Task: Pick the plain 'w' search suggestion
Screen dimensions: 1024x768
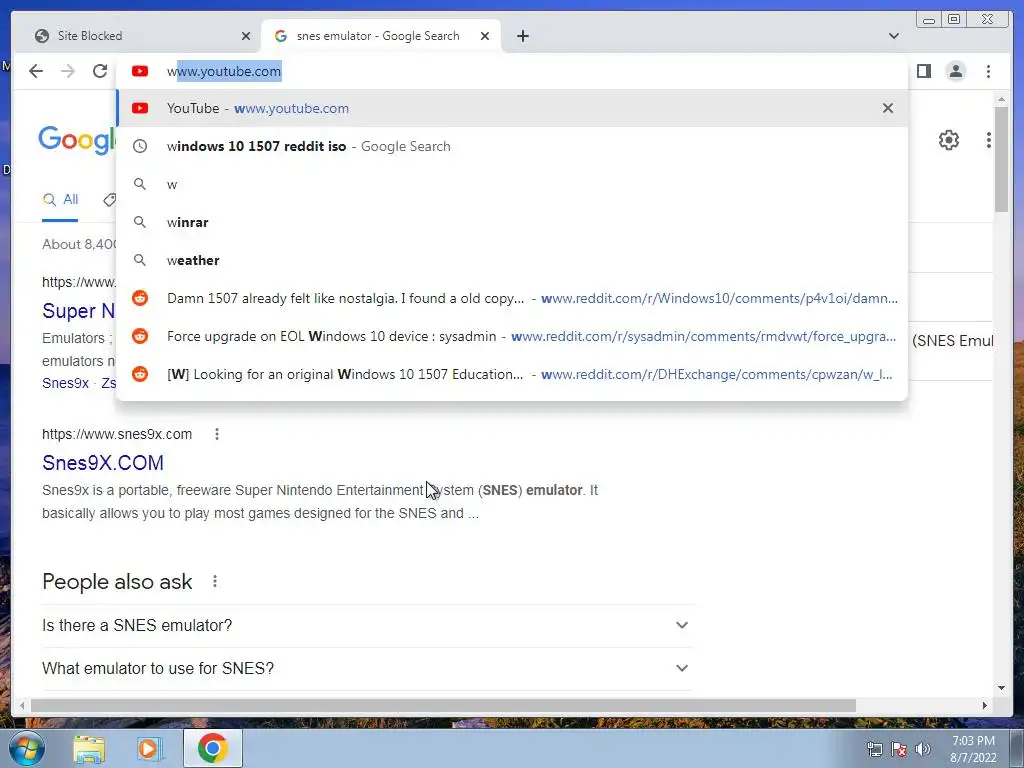Action: point(512,184)
